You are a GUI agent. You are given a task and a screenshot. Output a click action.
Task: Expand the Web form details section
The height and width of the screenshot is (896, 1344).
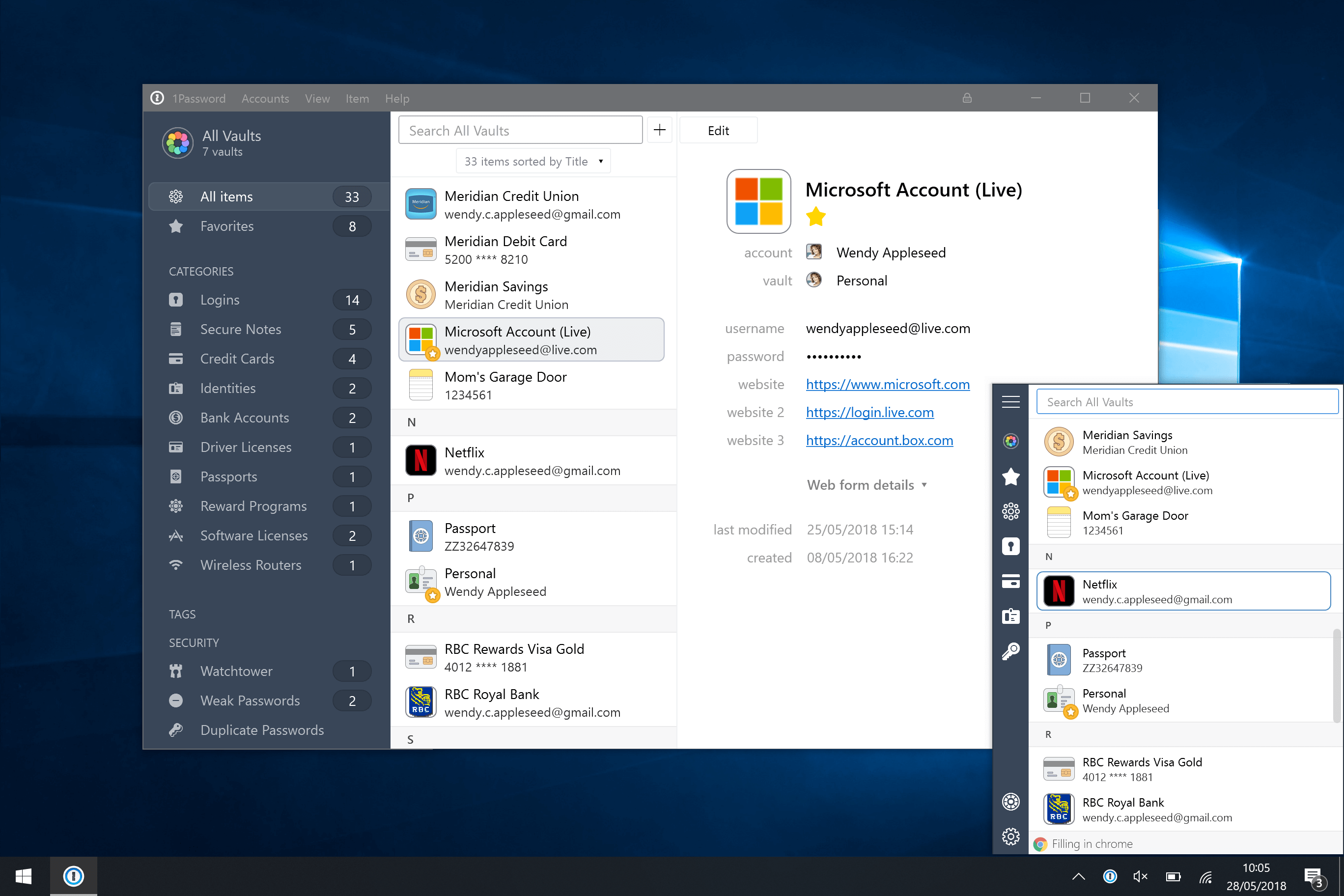pos(868,484)
